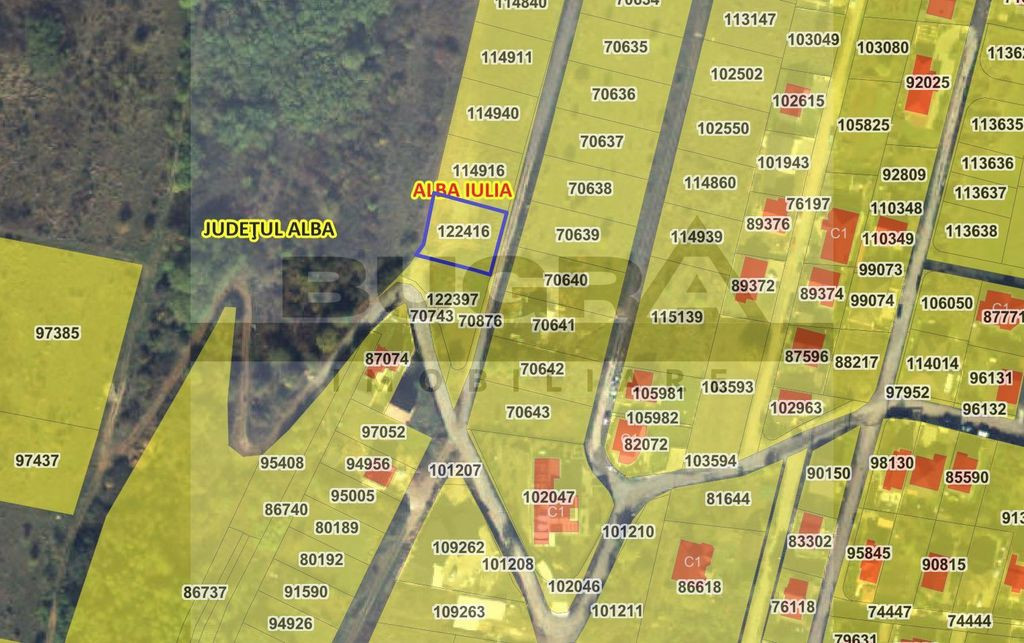Select parcel labeled 70636

point(613,94)
